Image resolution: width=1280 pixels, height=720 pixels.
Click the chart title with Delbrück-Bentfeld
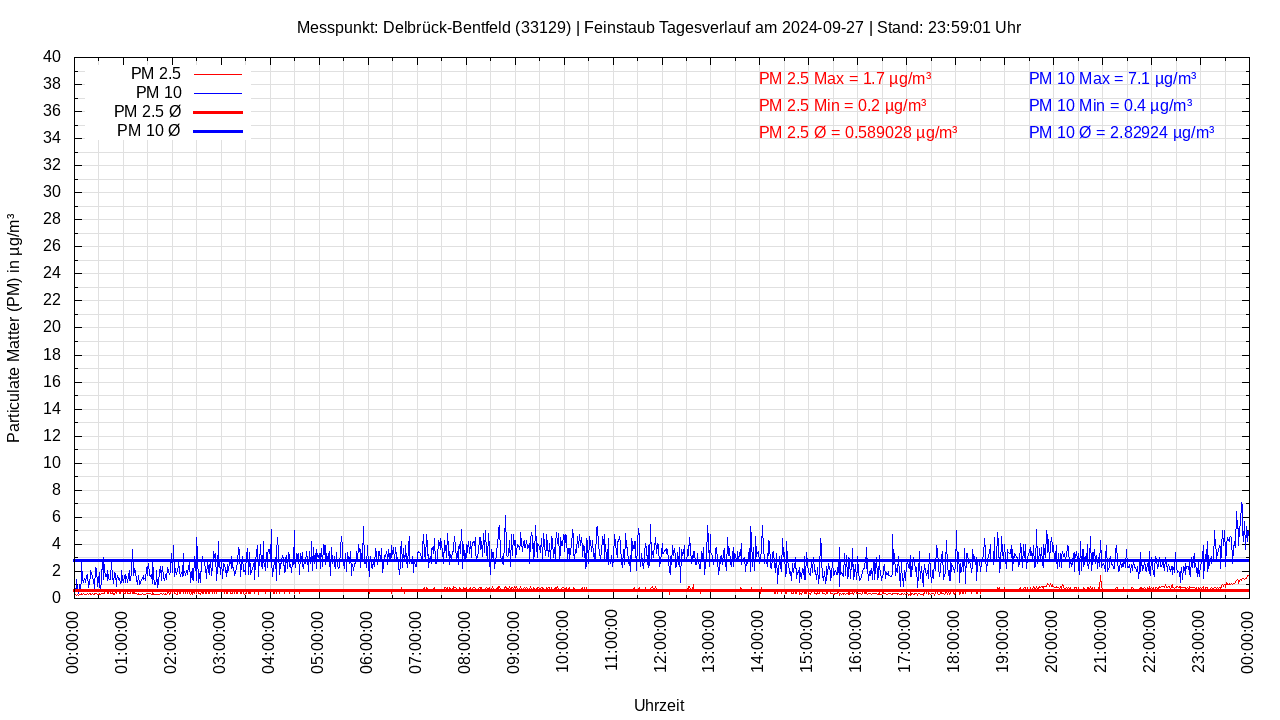[659, 27]
